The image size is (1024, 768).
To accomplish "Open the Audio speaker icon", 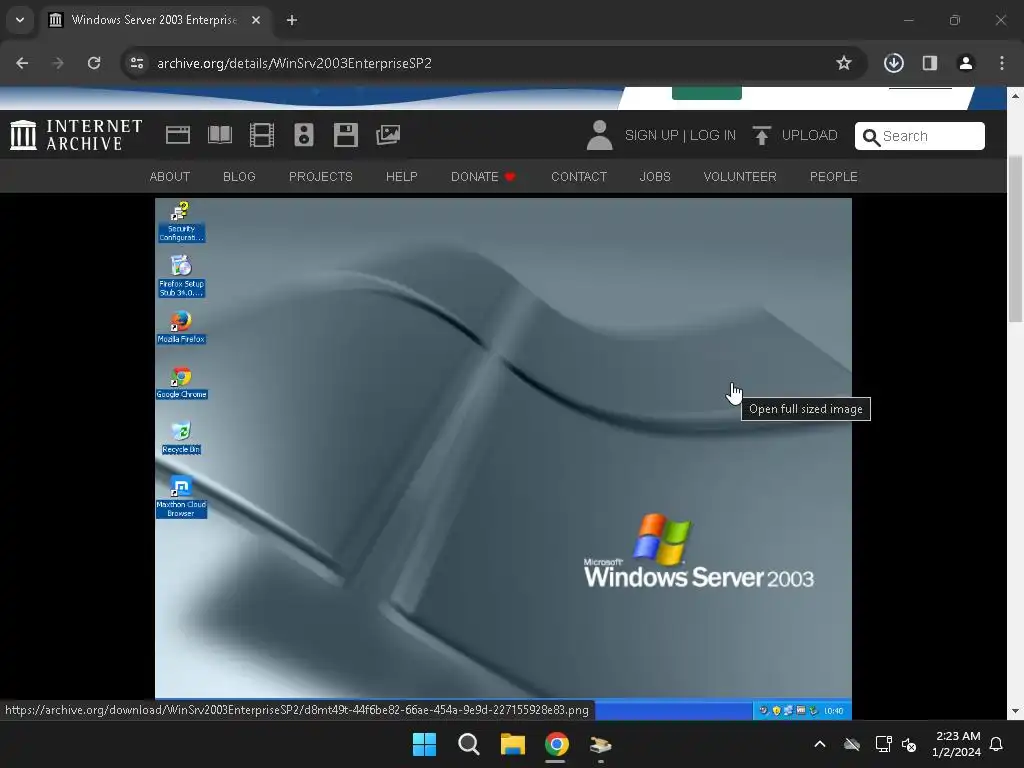I will (304, 135).
